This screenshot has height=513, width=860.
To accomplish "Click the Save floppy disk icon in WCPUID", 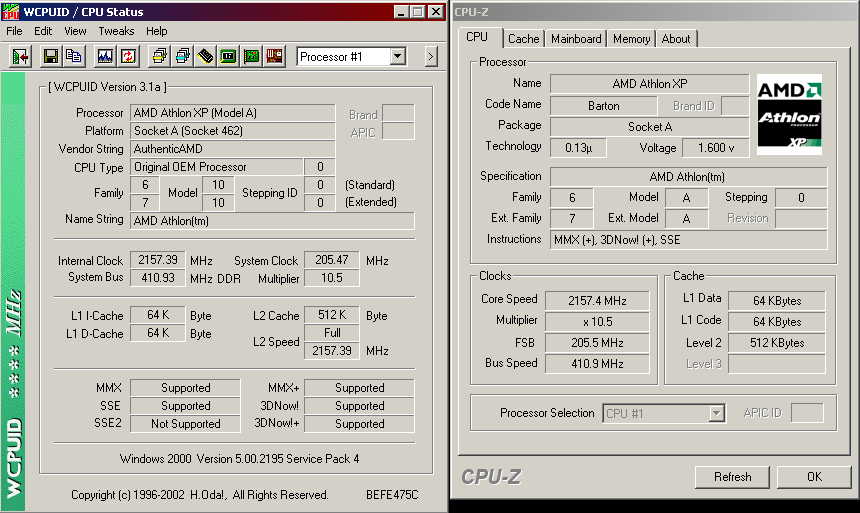I will [51, 57].
